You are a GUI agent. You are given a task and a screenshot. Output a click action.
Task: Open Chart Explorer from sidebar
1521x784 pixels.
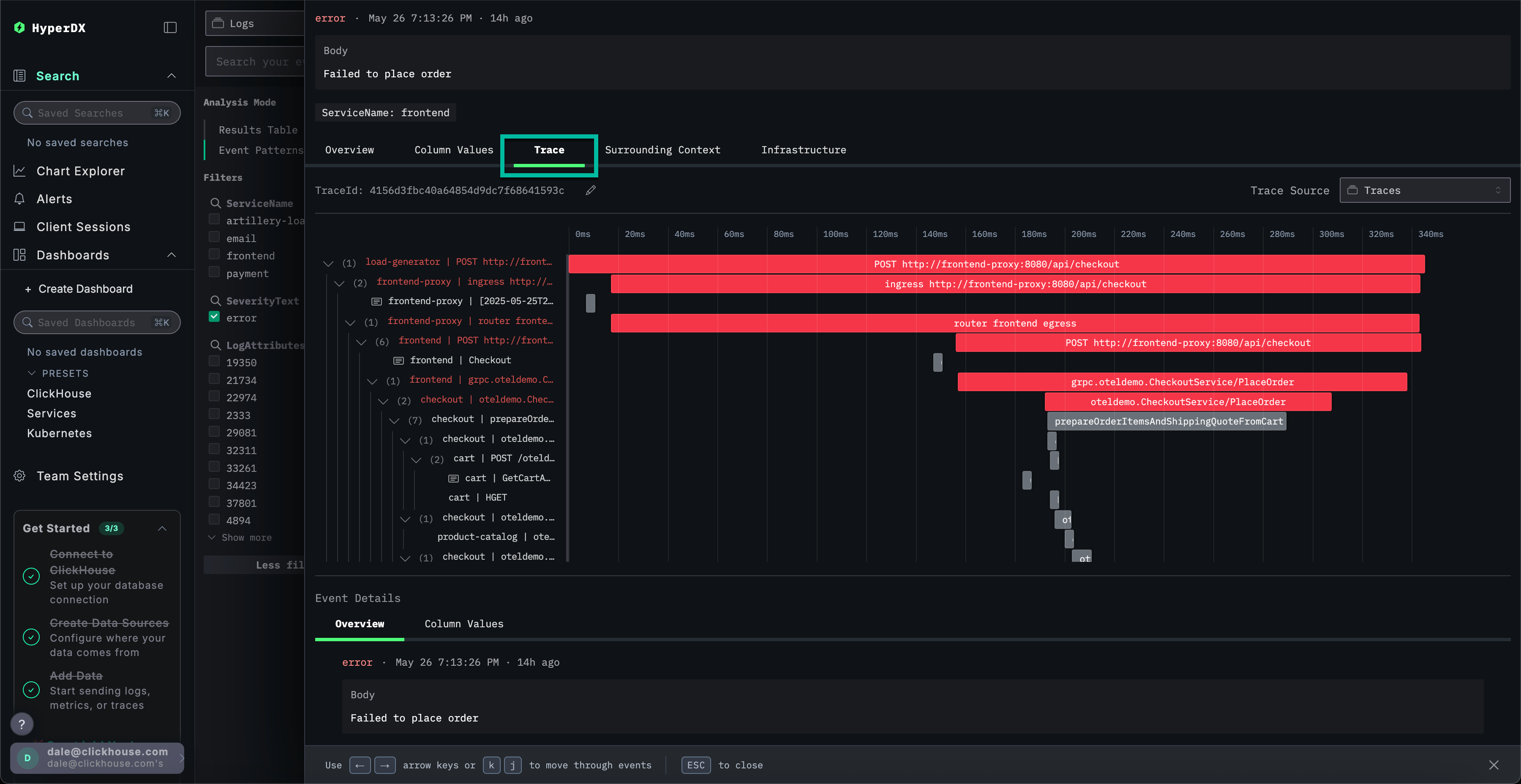[80, 171]
